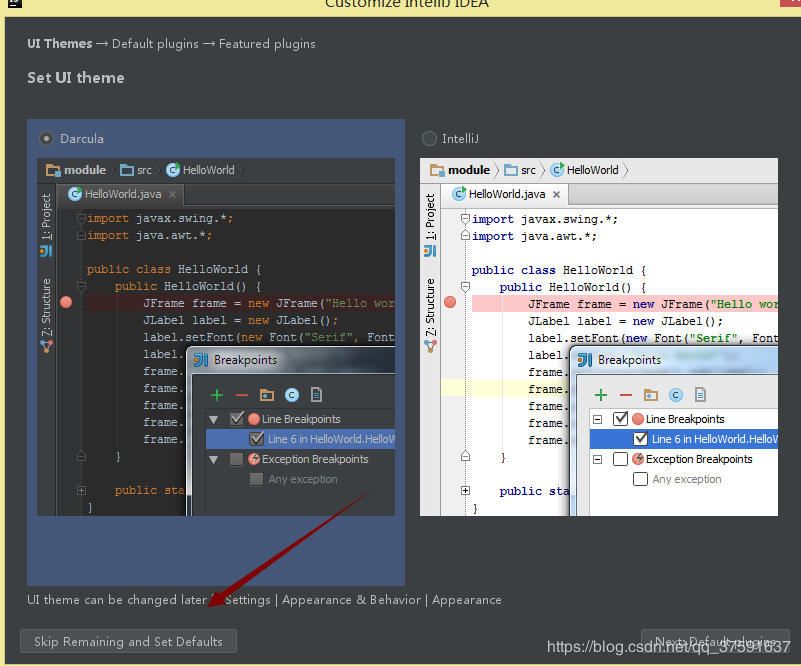This screenshot has height=666, width=801.
Task: Click Breakpoints dialog logo icon in IntelliJ preview
Action: click(x=584, y=360)
